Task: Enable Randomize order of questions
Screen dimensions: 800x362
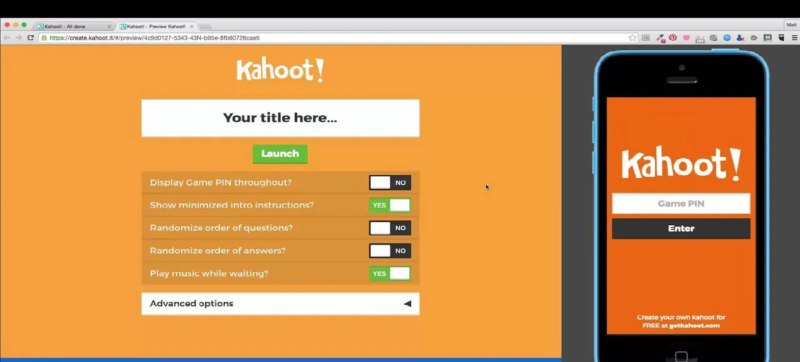Action: click(390, 228)
